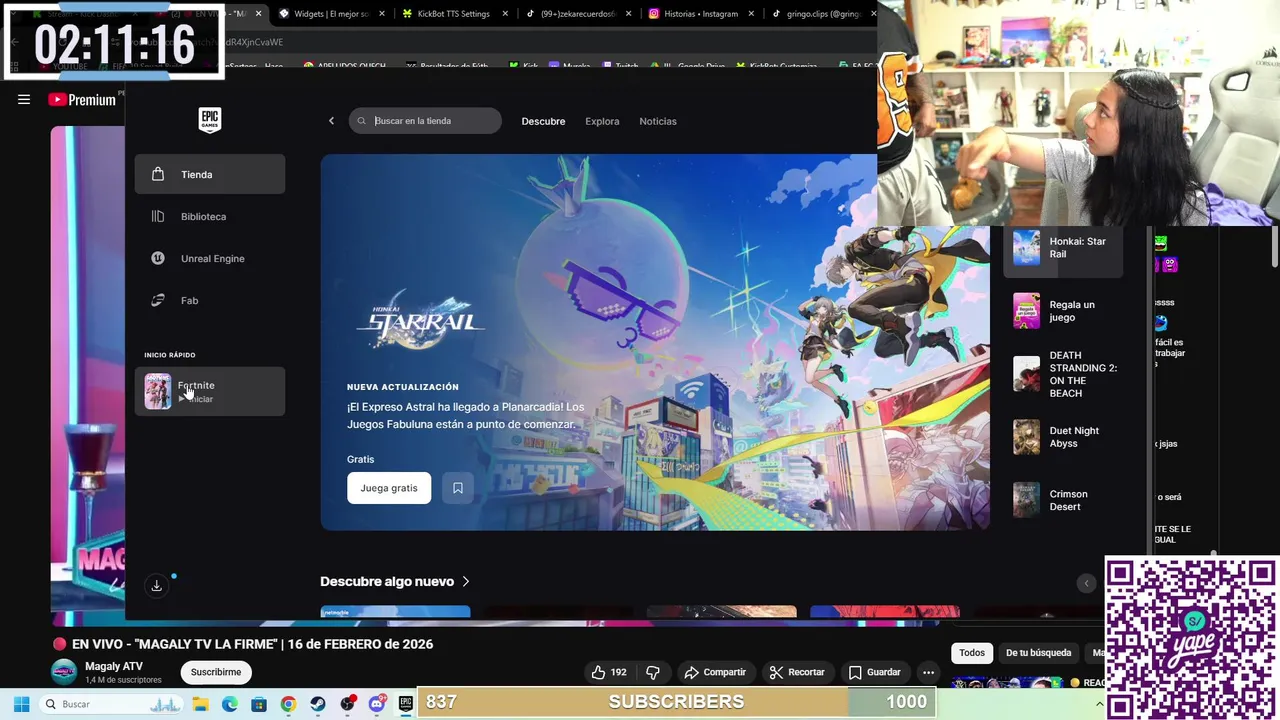Click the Descubre algo nuevo heading

387,581
